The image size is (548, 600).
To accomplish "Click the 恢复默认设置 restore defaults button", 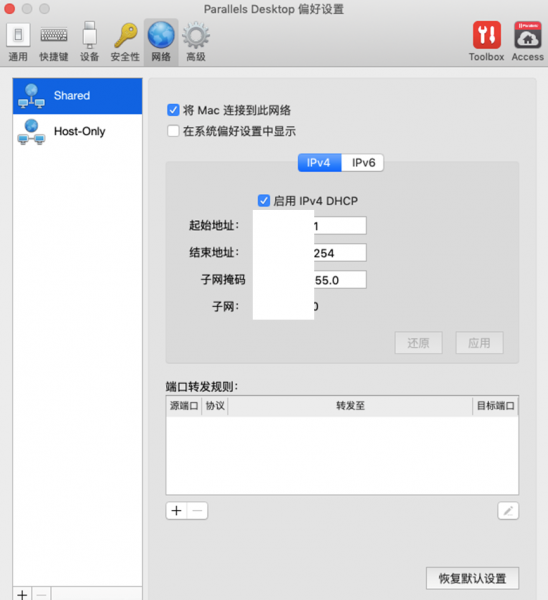I will (473, 578).
